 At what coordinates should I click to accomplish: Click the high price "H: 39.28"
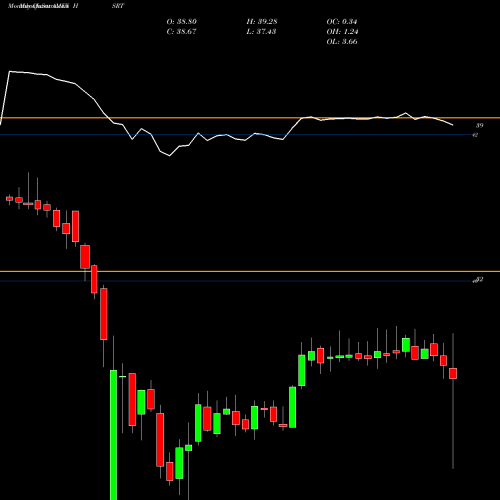(262, 22)
